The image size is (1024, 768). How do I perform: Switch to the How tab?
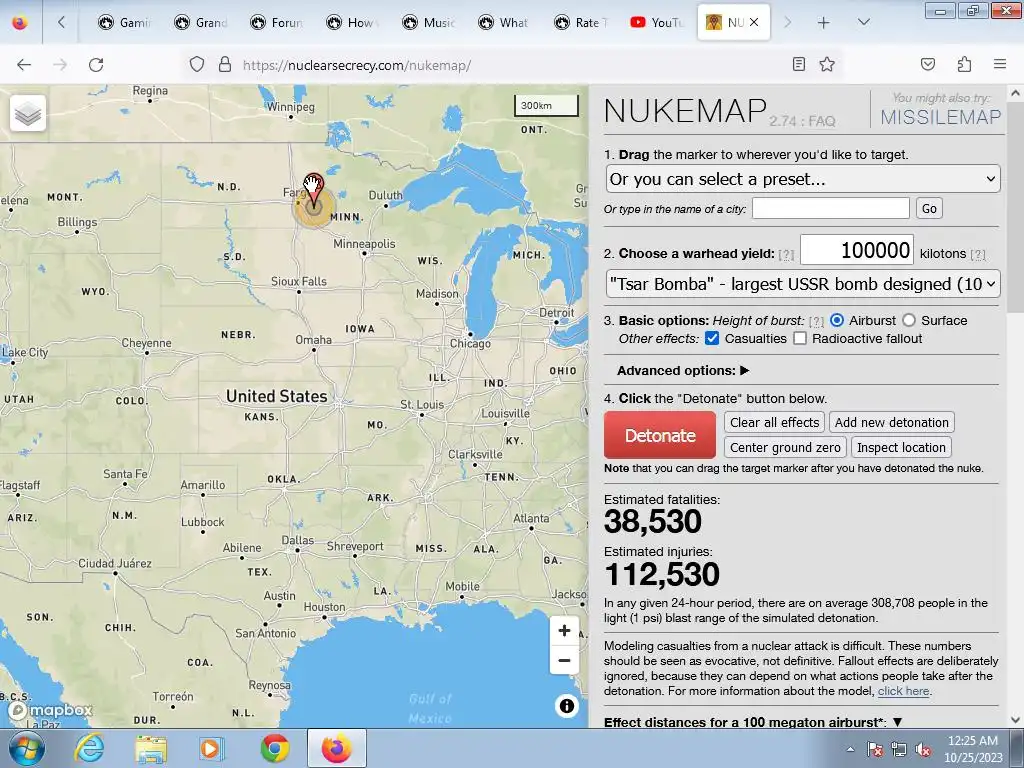[x=353, y=23]
